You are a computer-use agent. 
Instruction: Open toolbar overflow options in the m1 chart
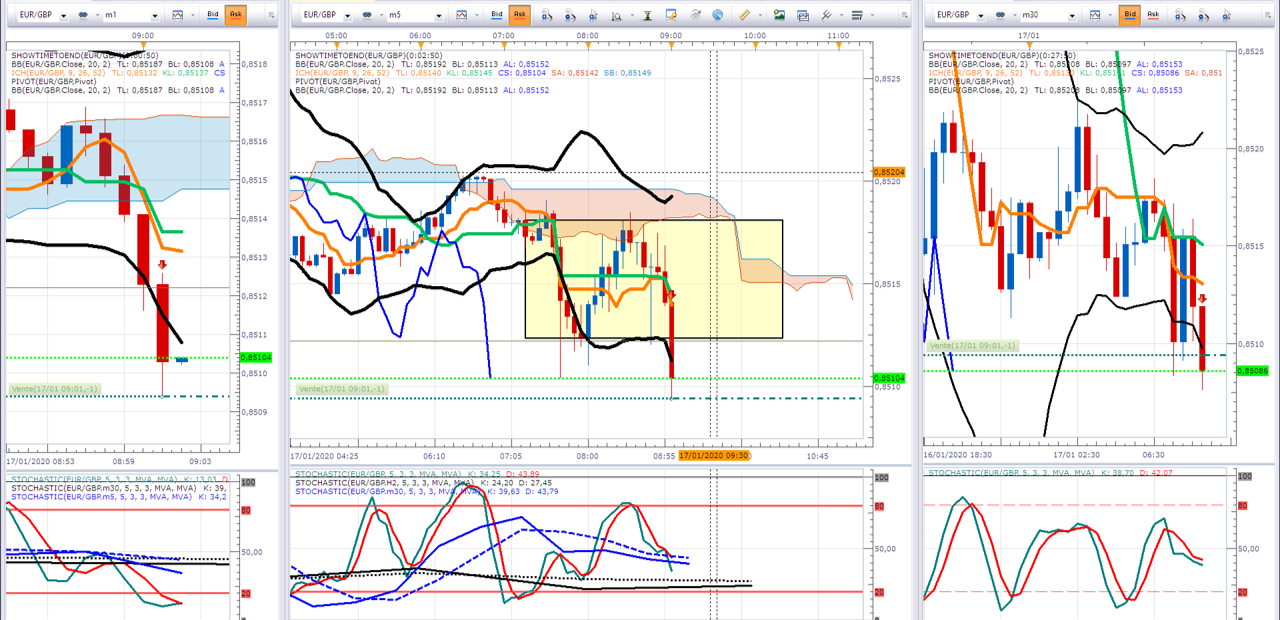point(270,16)
